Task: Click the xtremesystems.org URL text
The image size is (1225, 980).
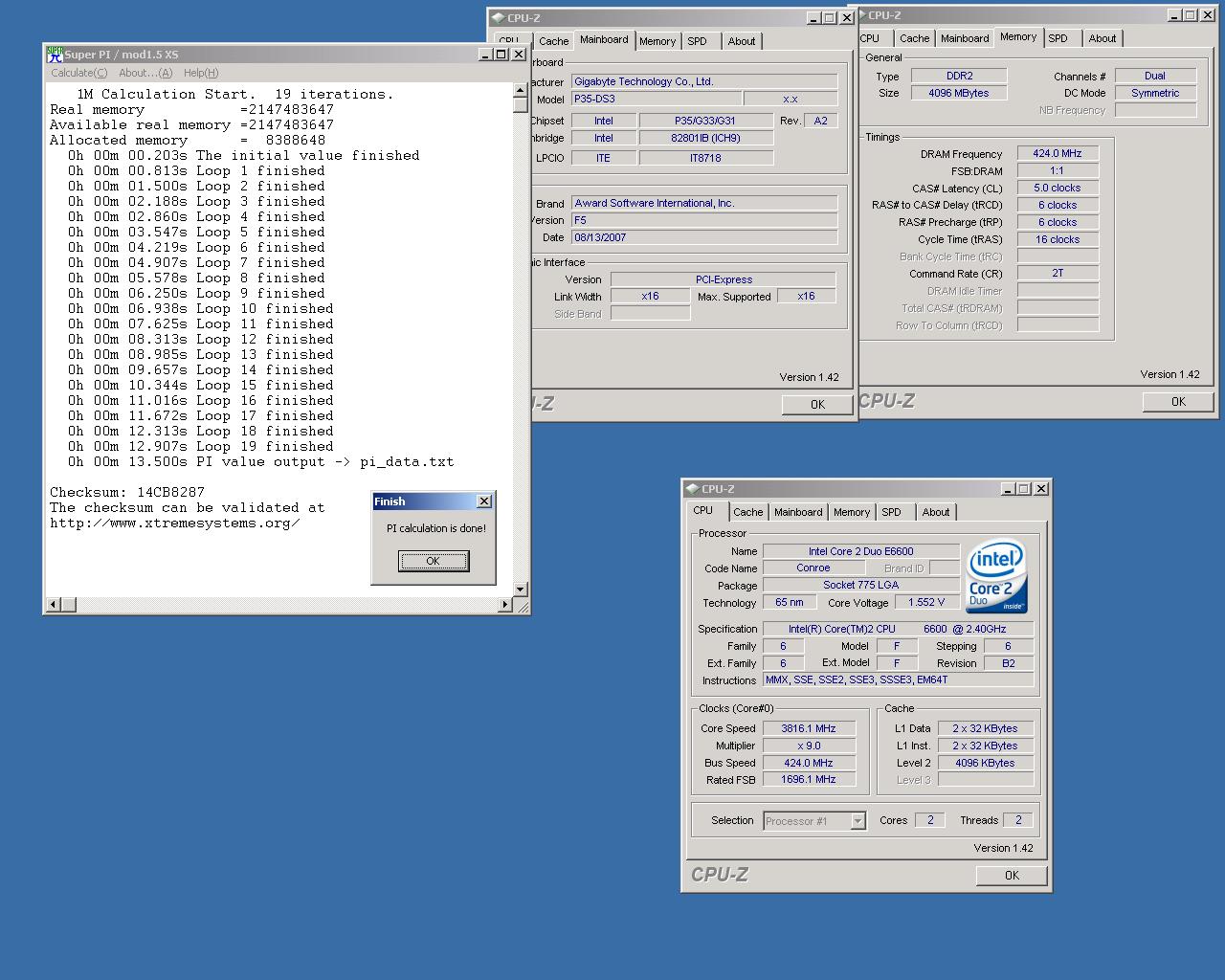Action: click(x=175, y=523)
